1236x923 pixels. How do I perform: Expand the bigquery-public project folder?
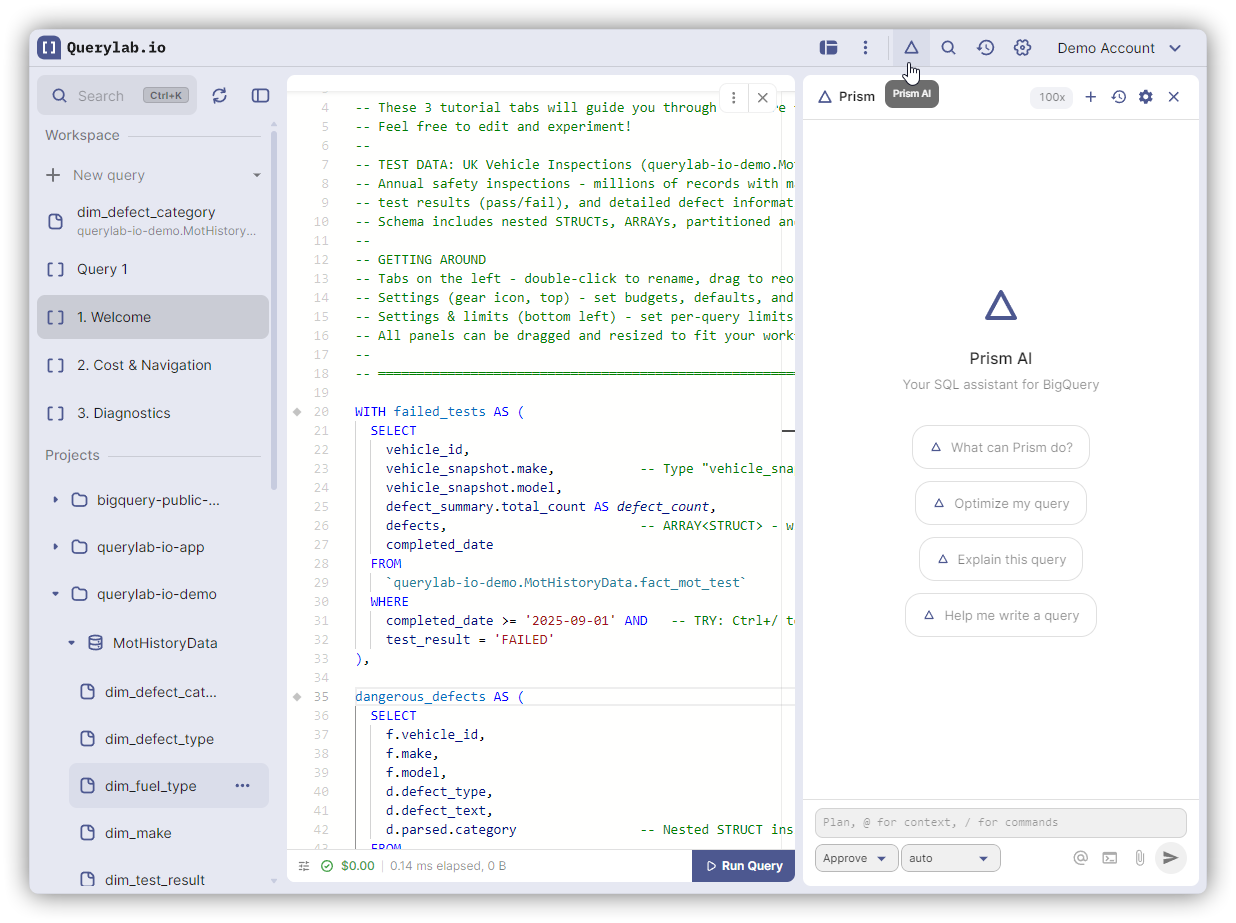point(56,500)
